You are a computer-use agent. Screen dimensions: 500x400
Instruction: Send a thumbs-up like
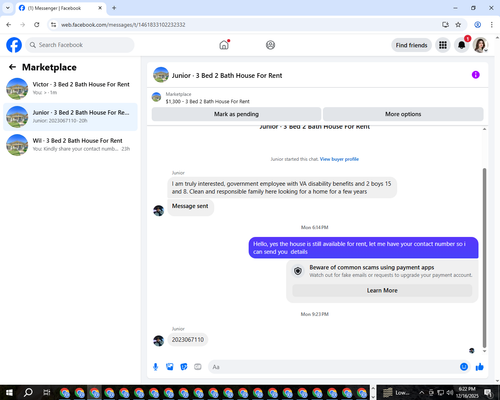click(x=480, y=367)
